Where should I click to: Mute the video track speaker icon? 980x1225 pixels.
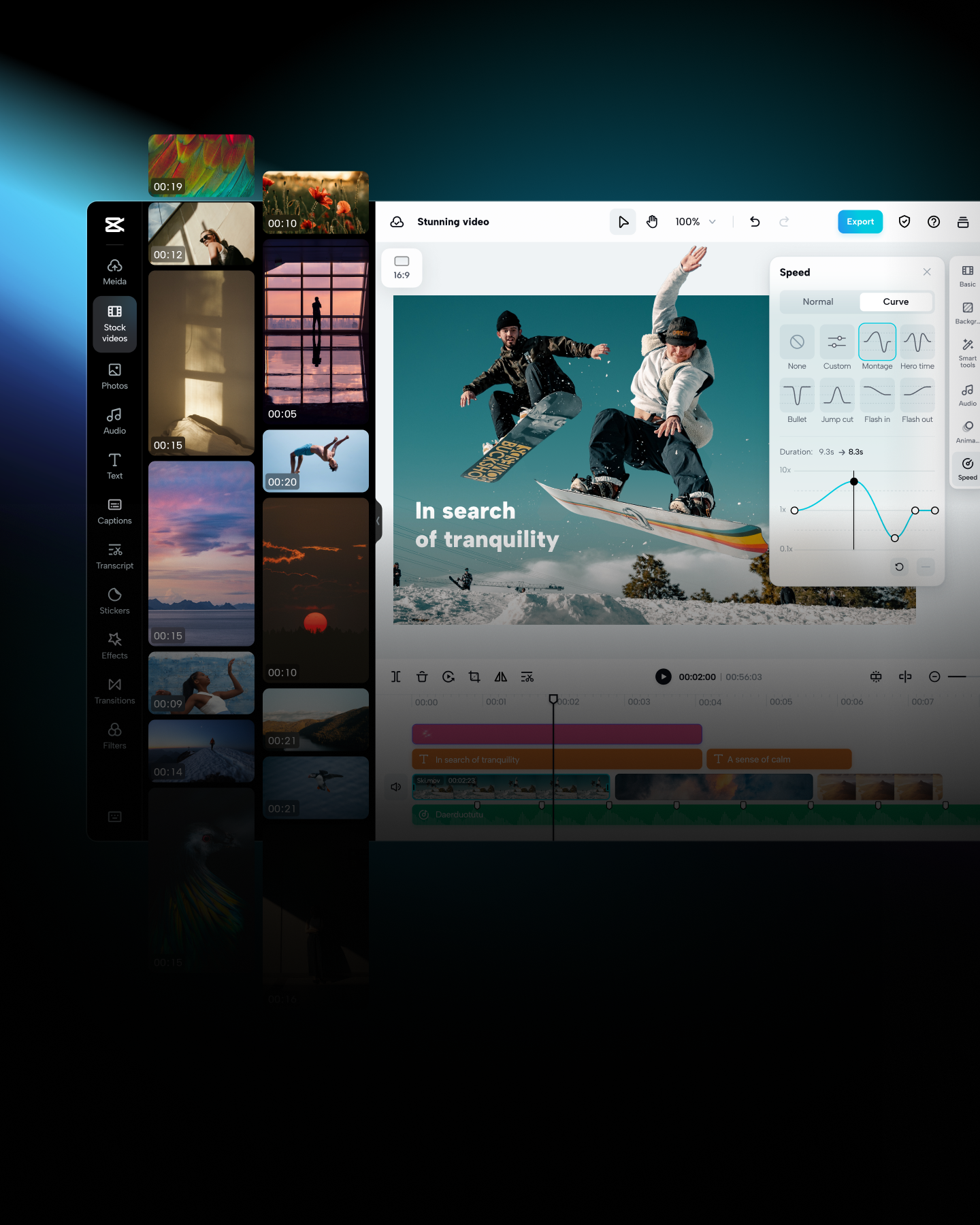pyautogui.click(x=395, y=787)
